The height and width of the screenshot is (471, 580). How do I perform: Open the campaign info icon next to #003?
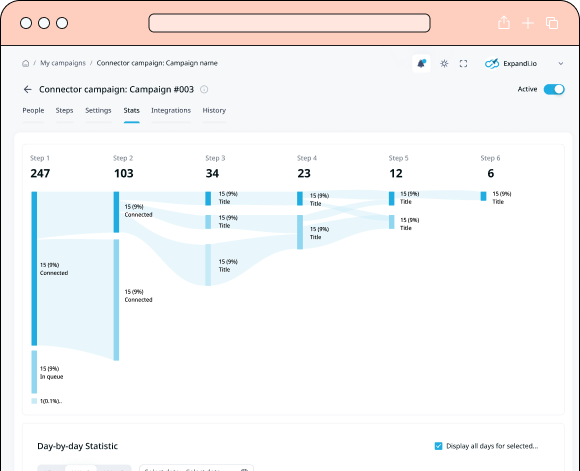click(204, 89)
